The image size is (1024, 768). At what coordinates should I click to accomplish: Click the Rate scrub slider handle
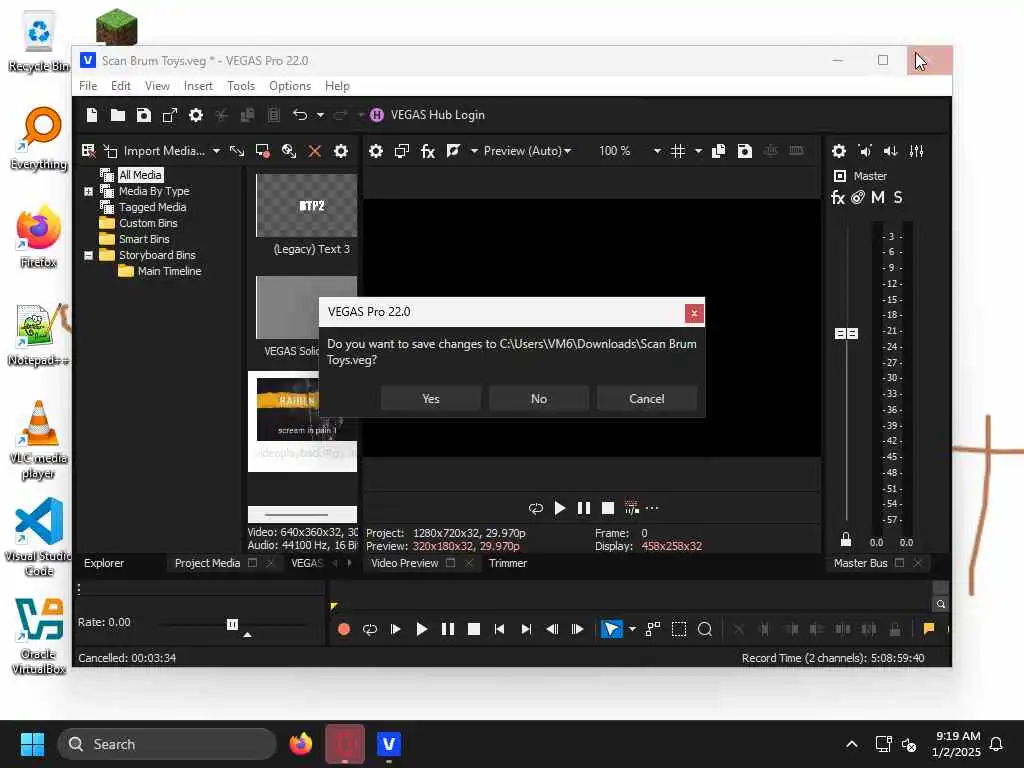coord(232,624)
